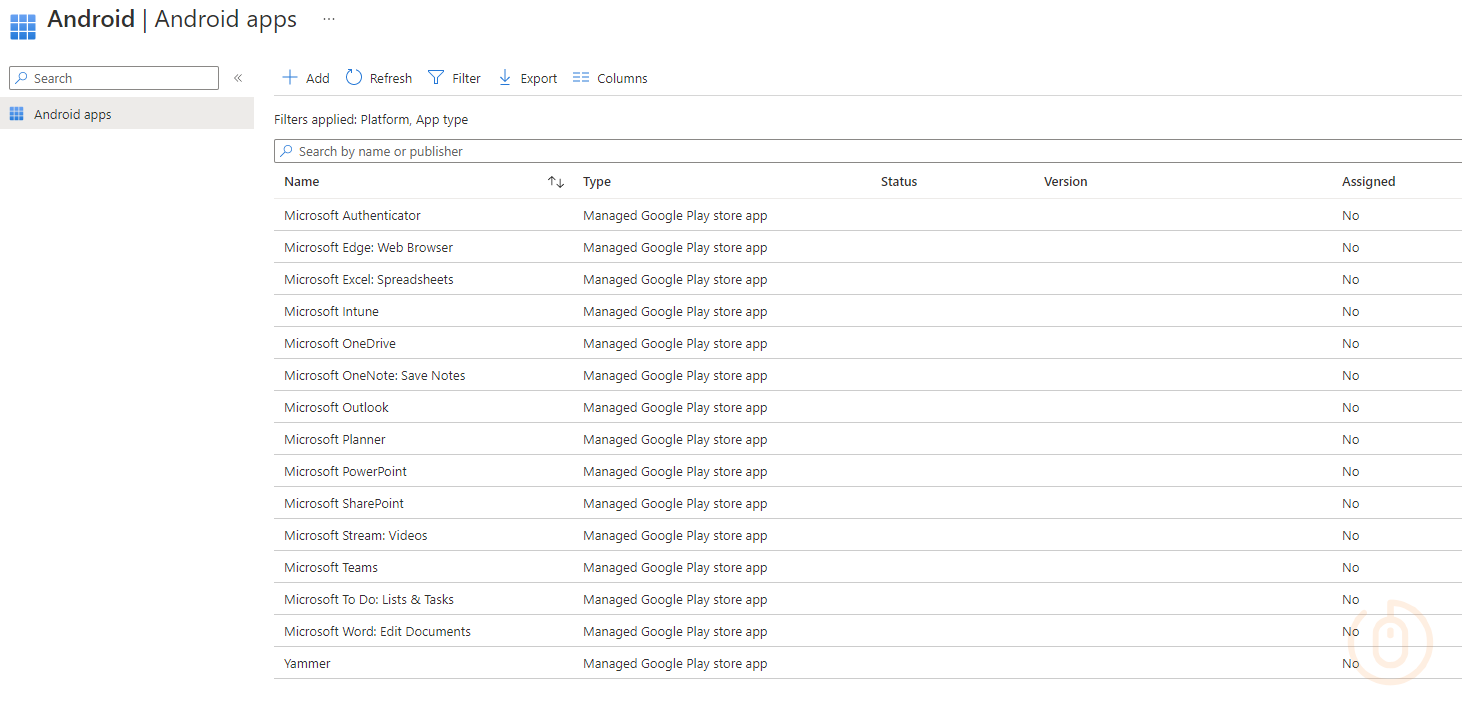1462x714 pixels.
Task: Click the Filters applied: Platform, App type text
Action: click(371, 119)
